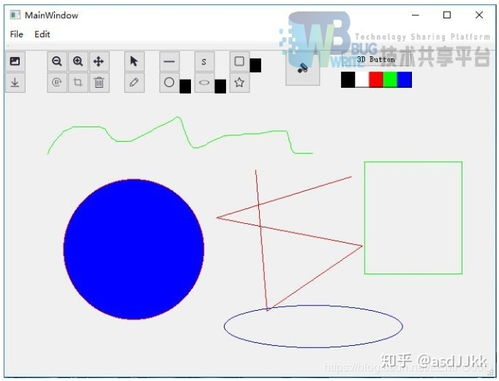Pick the circle shape tool
This screenshot has height=381, width=499.
tap(169, 82)
